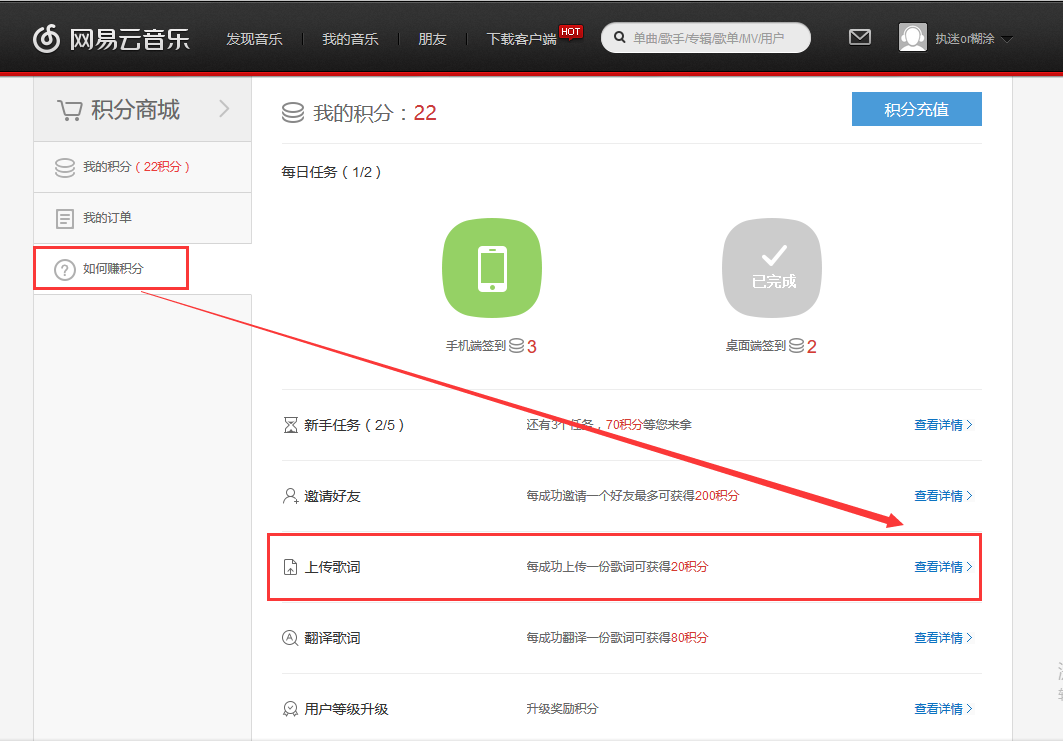The image size is (1063, 741).
Task: Click the coin icon beside 我的积分
Action: (65, 166)
